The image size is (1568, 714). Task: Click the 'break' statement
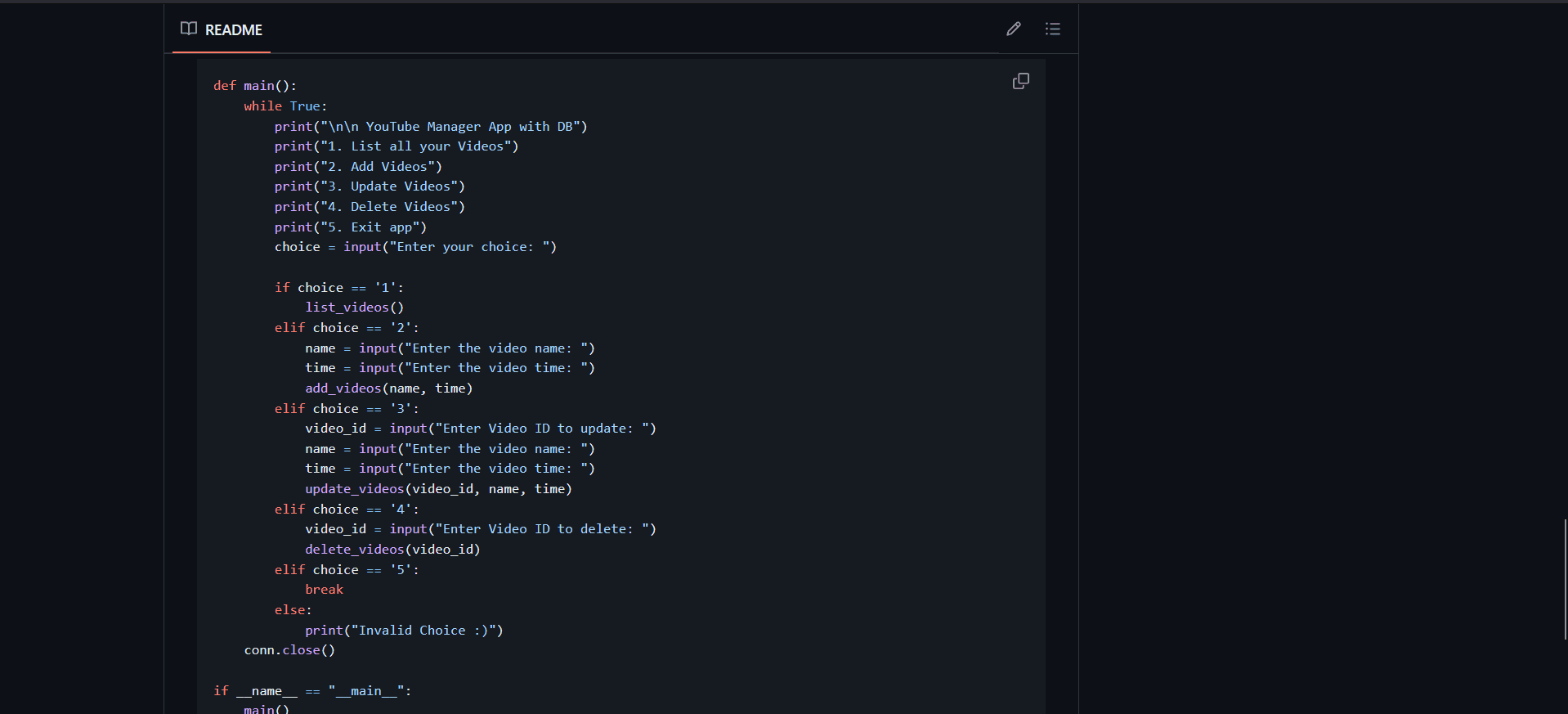pos(325,590)
